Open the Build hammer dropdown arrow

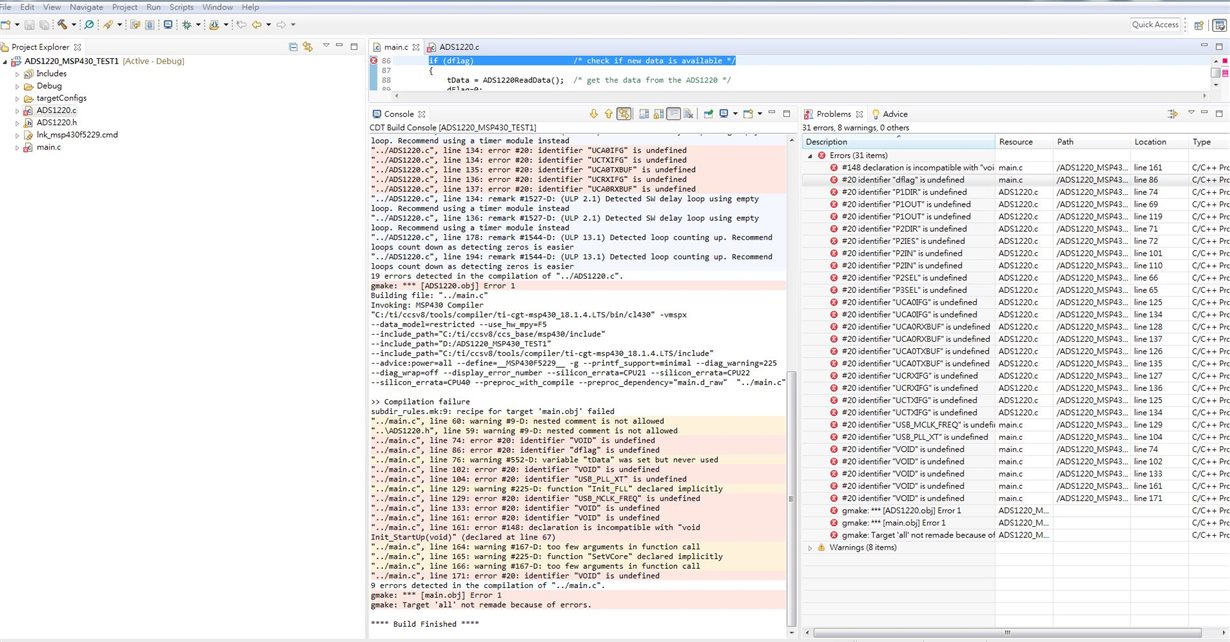(74, 24)
